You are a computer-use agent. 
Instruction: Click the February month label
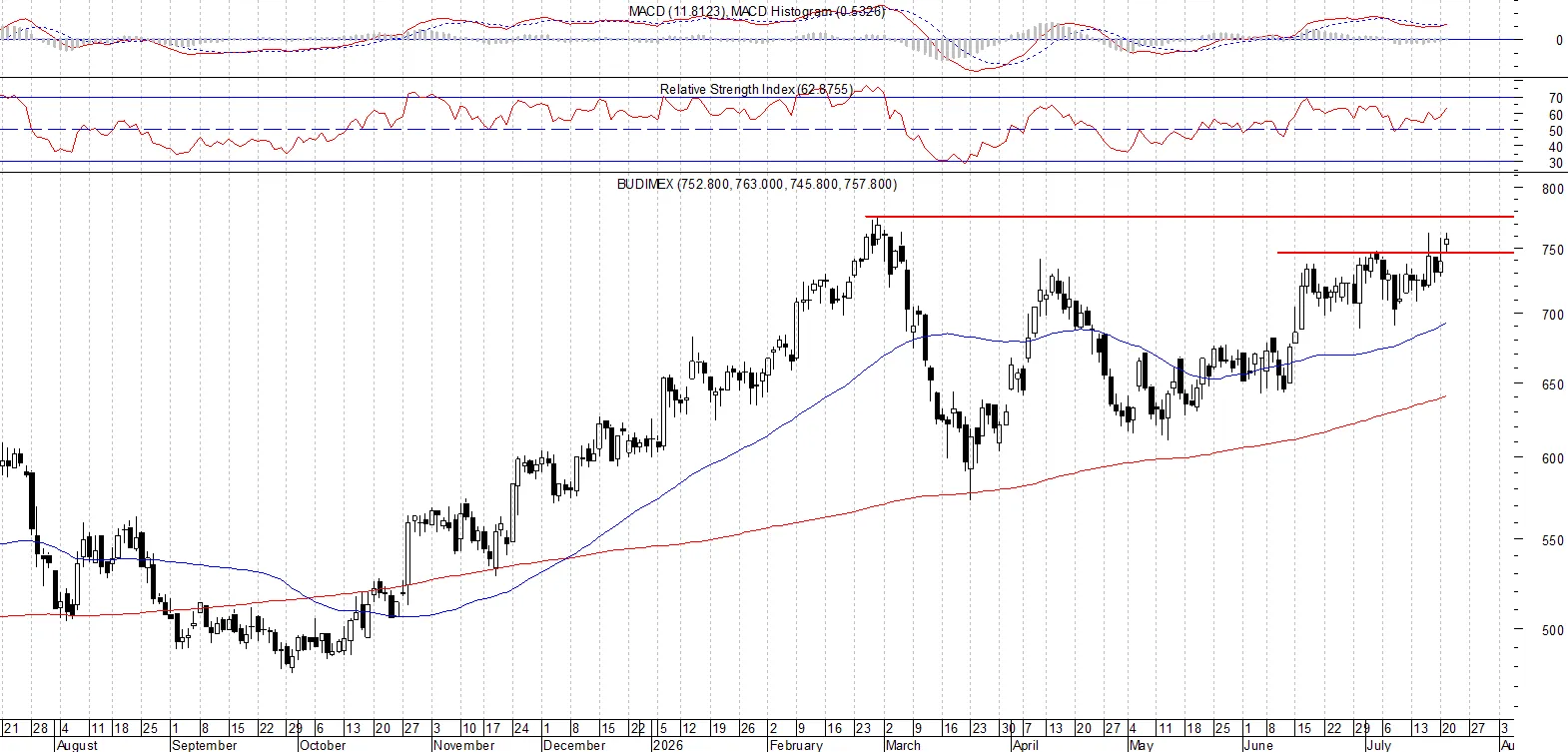pos(796,745)
